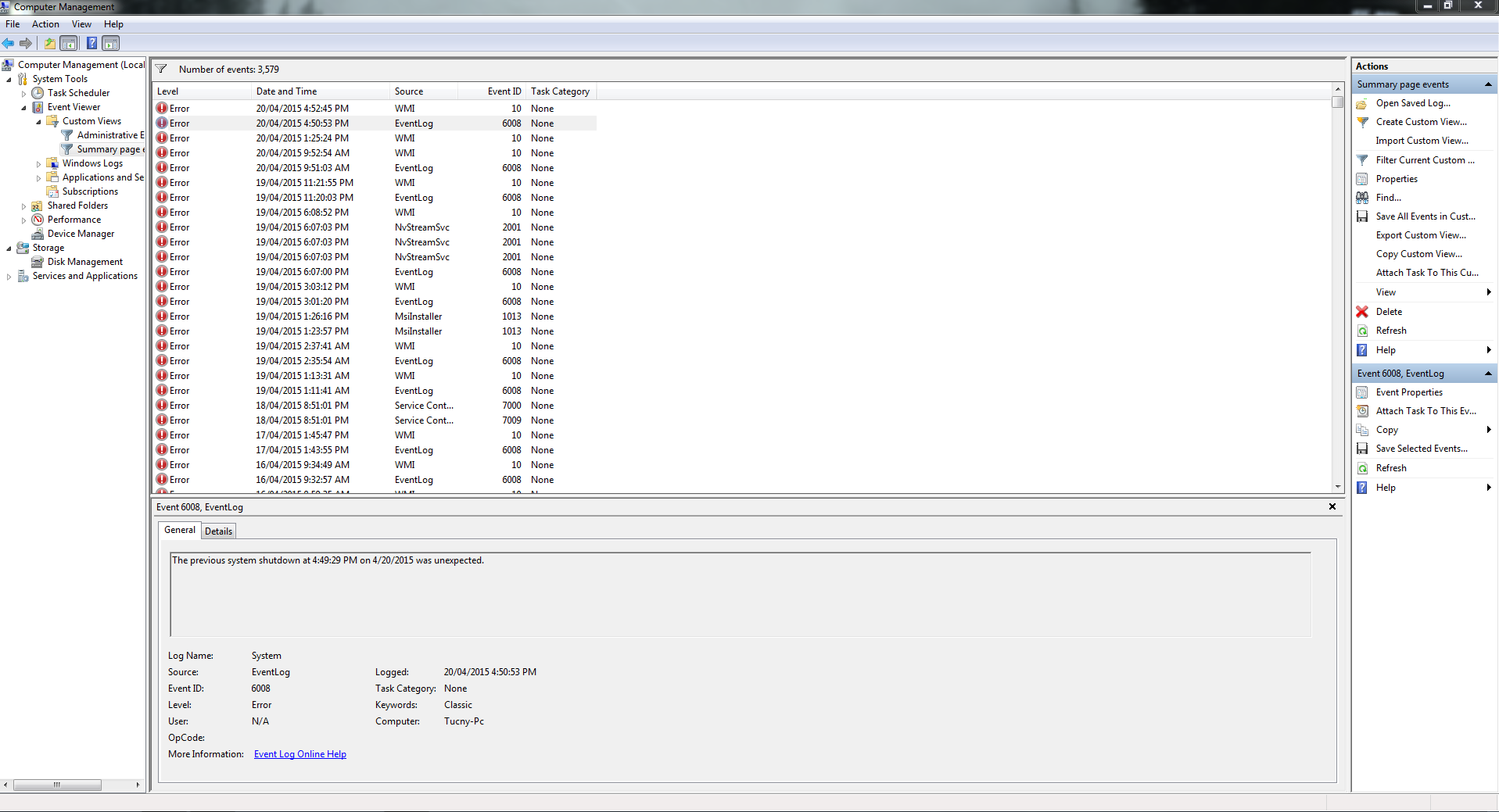Select the Service Control 7009 error row
The width and height of the screenshot is (1499, 812).
point(375,420)
